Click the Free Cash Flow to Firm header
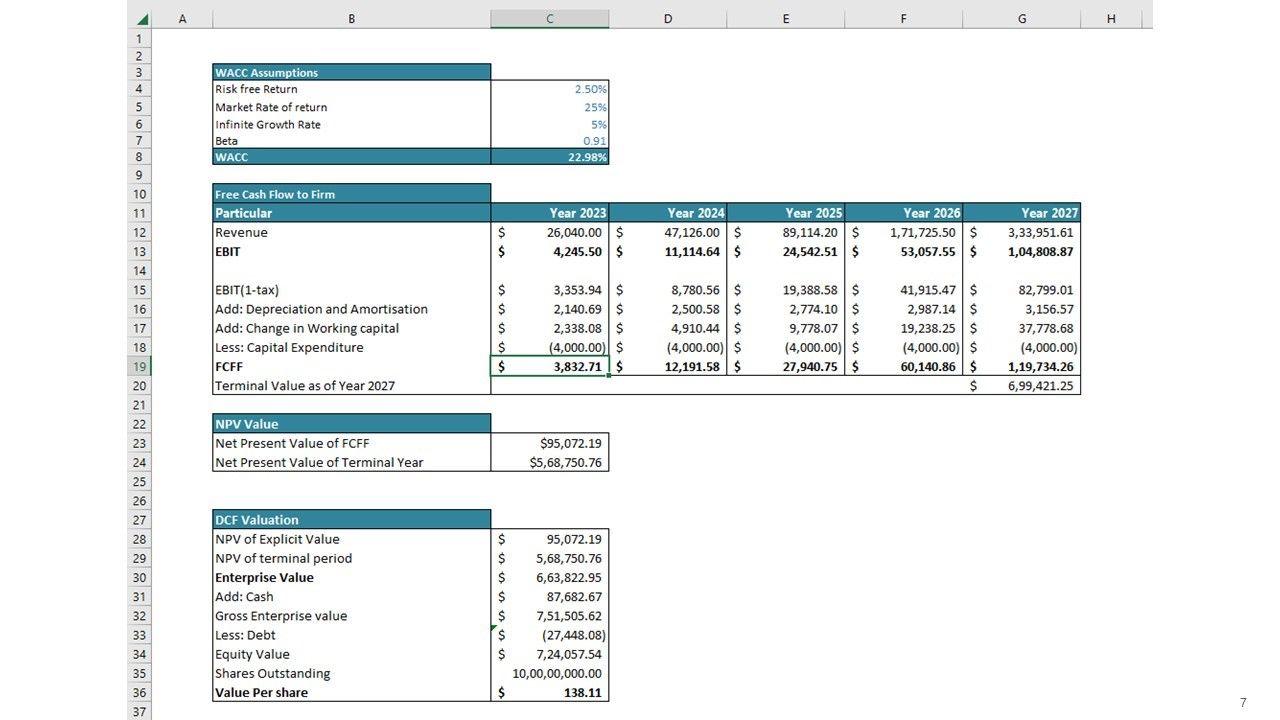 (351, 194)
